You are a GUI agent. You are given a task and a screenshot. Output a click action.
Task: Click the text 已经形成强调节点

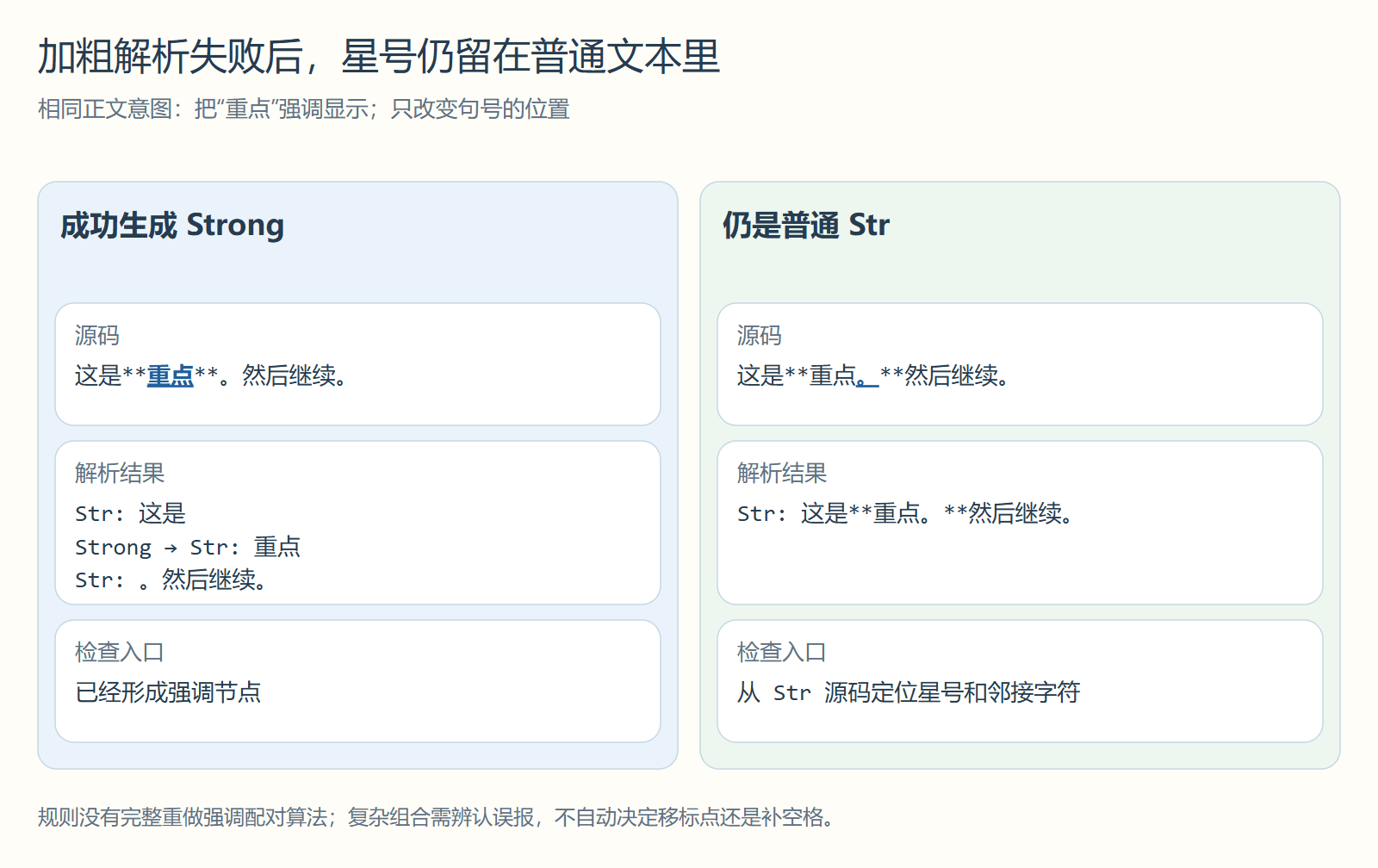168,693
